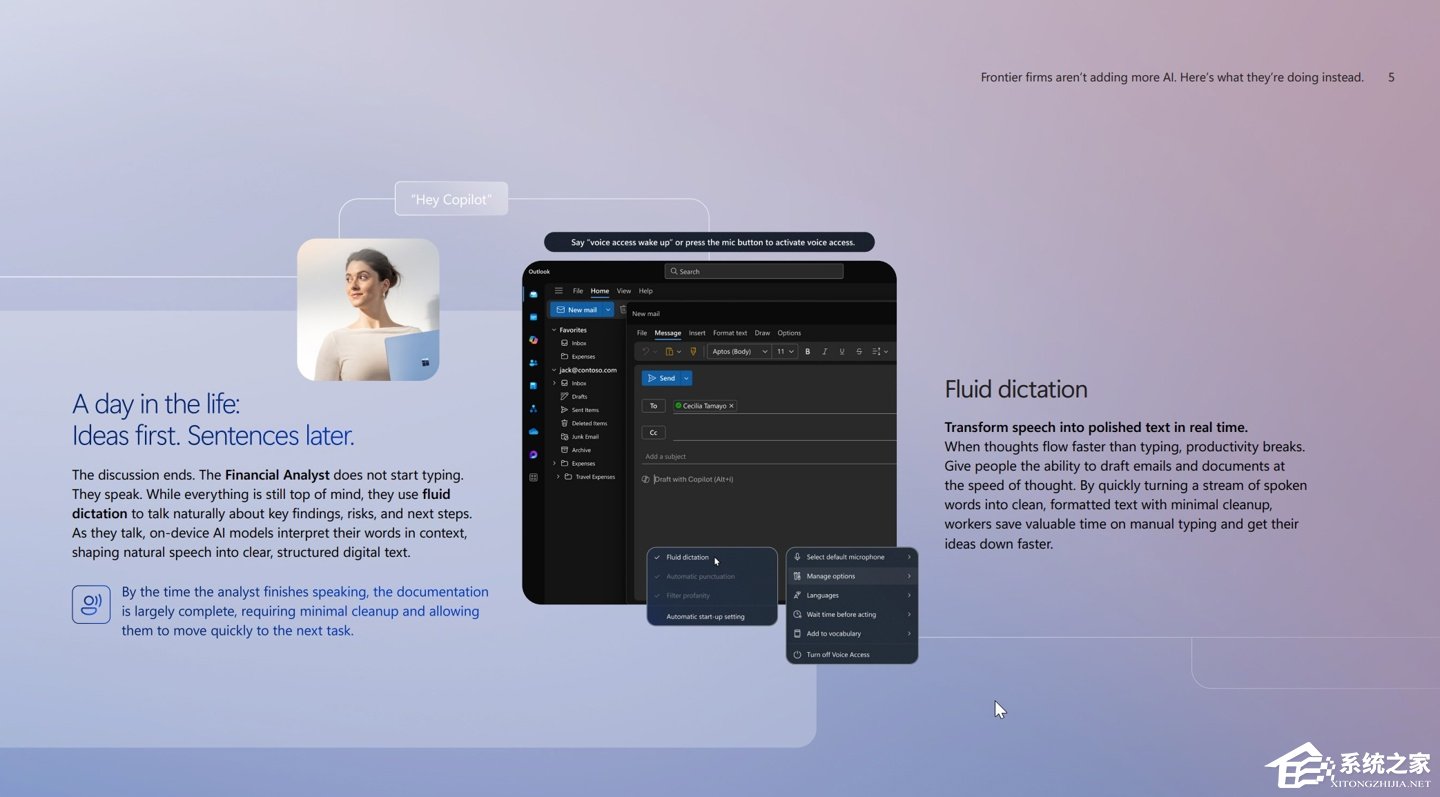Image resolution: width=1440 pixels, height=797 pixels.
Task: Switch to the Draw tab in New mail
Action: 762,333
